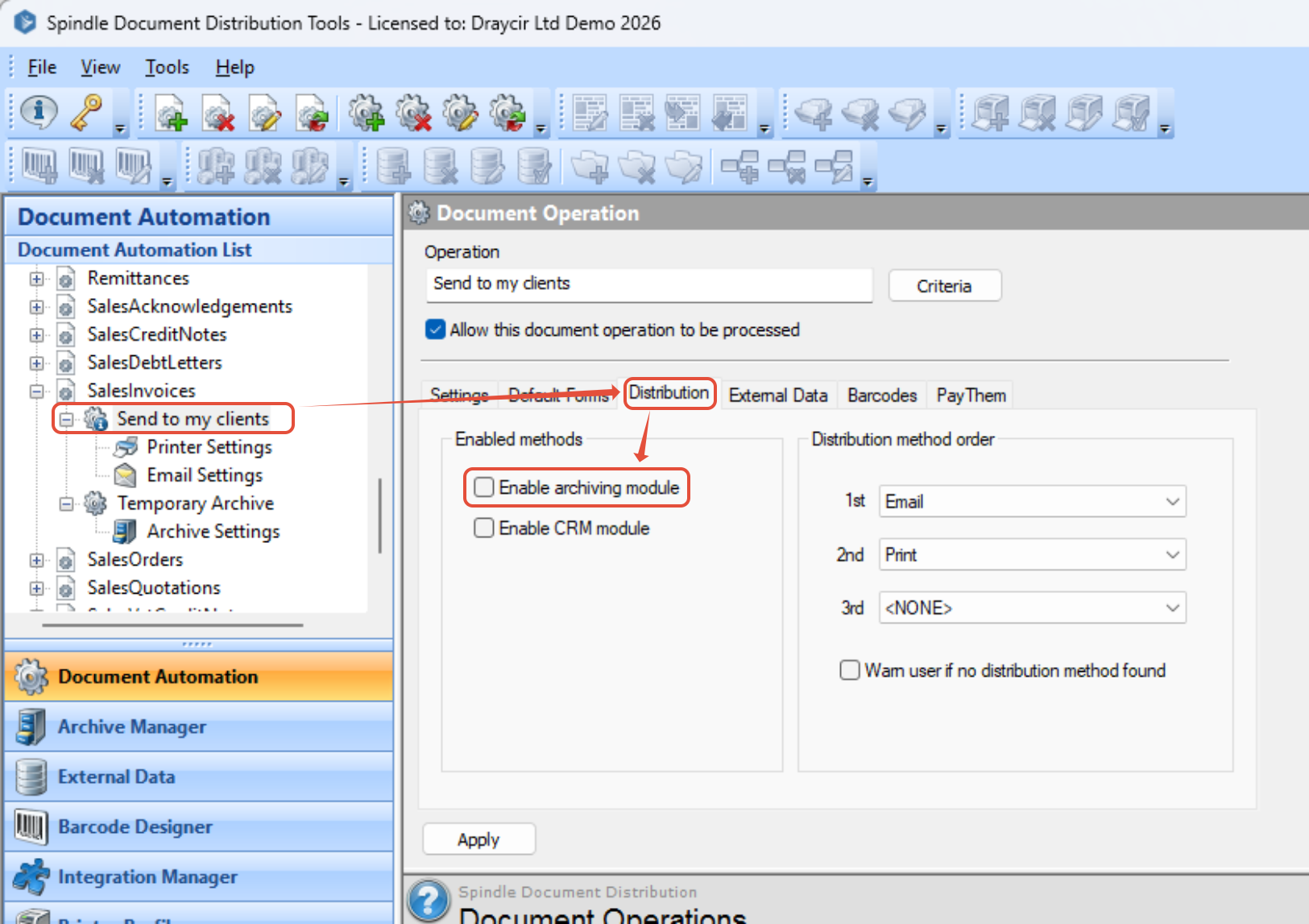Enable the archiving module checkbox
Viewport: 1309px width, 924px height.
483,487
